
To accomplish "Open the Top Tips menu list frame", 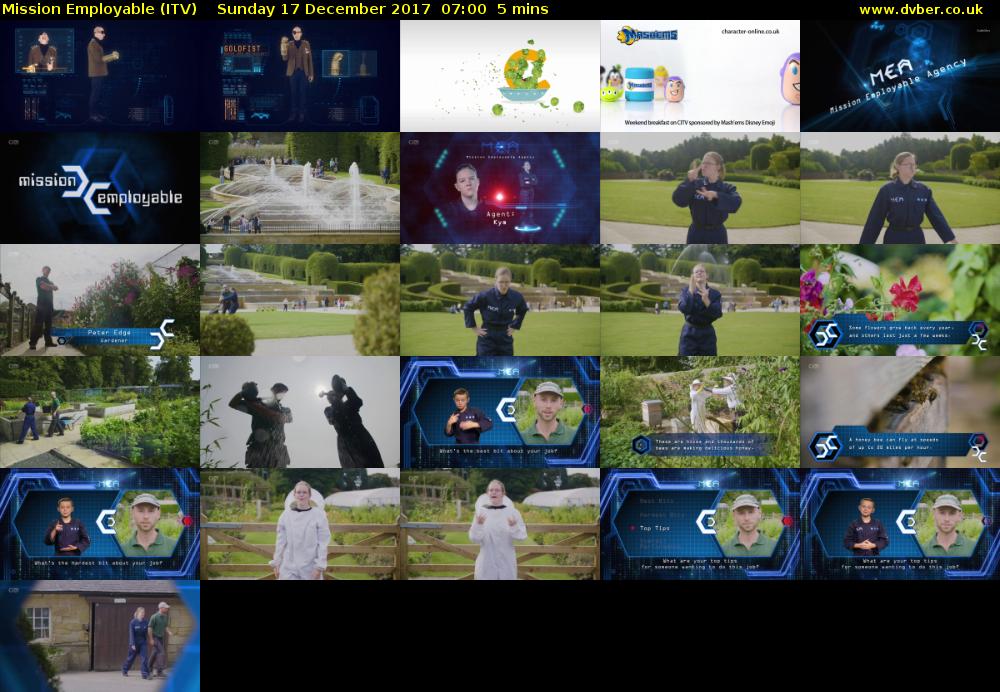I will click(x=700, y=524).
